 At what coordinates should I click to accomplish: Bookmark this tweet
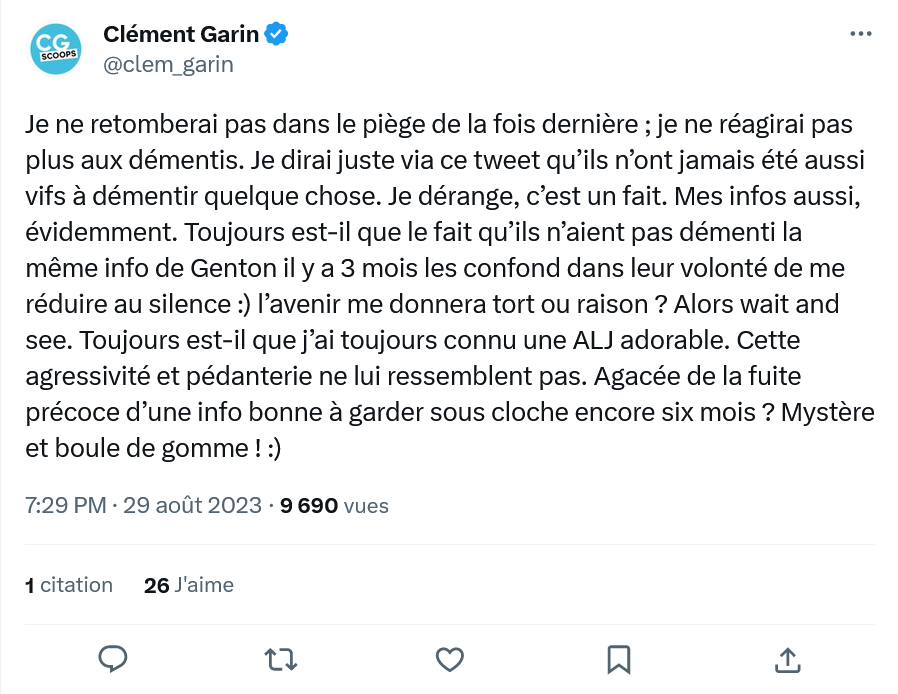click(x=618, y=658)
